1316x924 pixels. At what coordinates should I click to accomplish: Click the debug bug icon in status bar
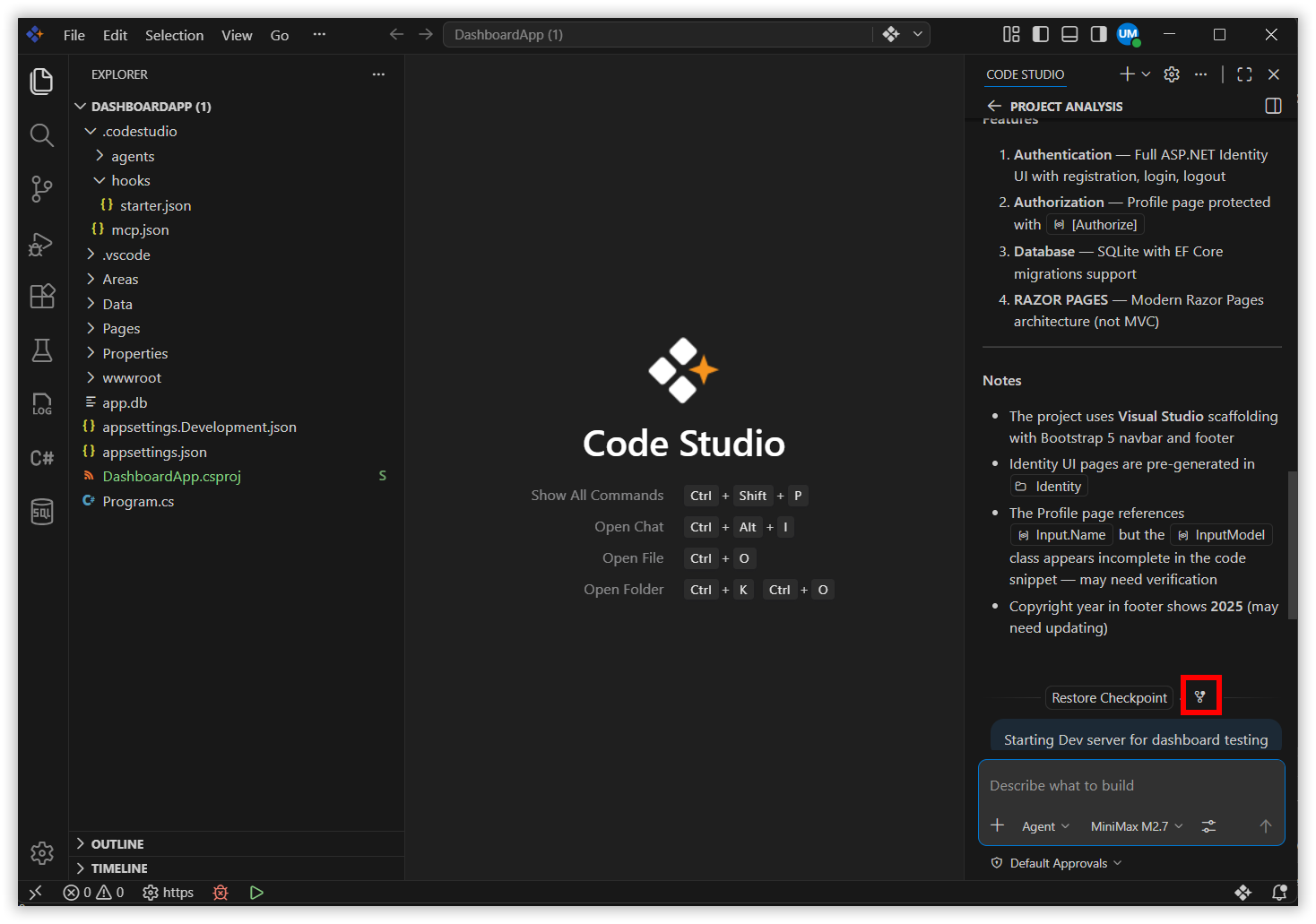pyautogui.click(x=221, y=893)
